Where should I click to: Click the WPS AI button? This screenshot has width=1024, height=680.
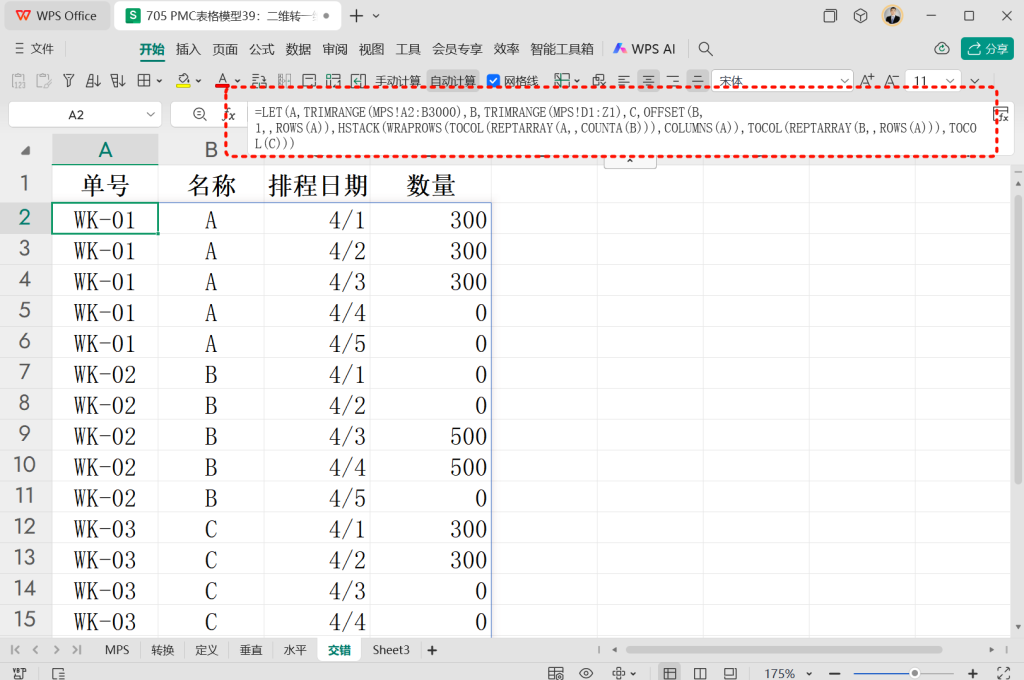(644, 49)
